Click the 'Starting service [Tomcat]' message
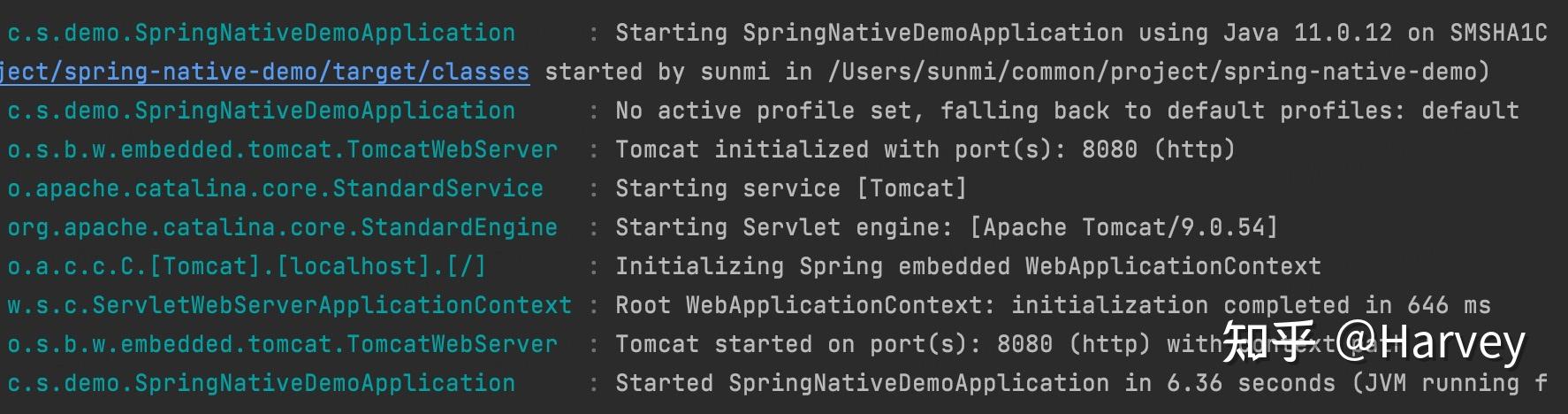Viewport: 1568px width, 414px height. click(791, 188)
